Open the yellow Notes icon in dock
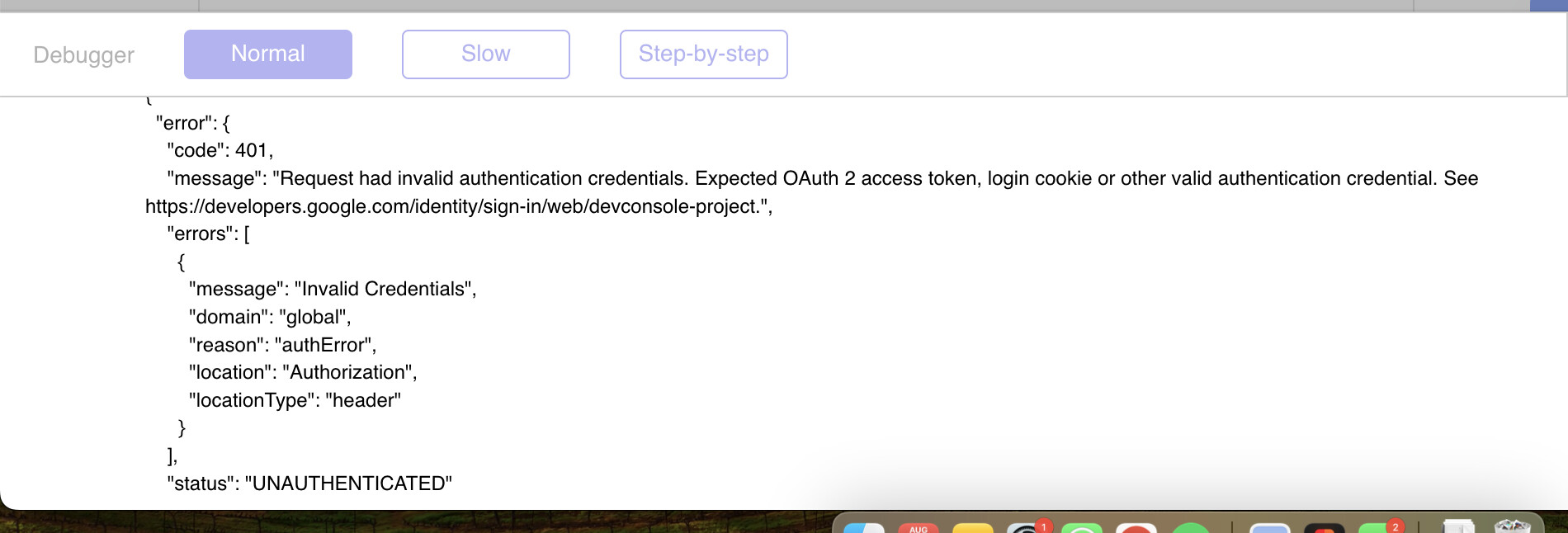The image size is (1568, 533). tap(973, 528)
